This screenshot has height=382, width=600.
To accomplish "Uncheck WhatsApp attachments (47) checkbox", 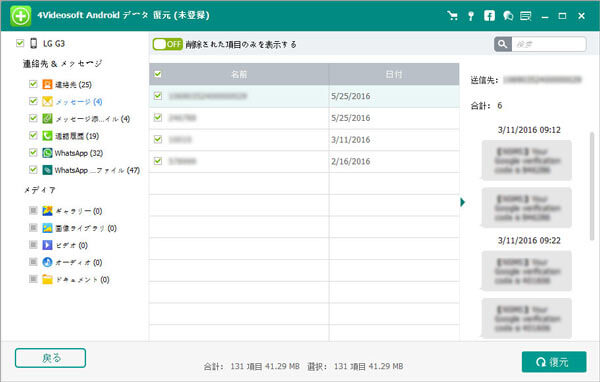I will click(x=33, y=169).
